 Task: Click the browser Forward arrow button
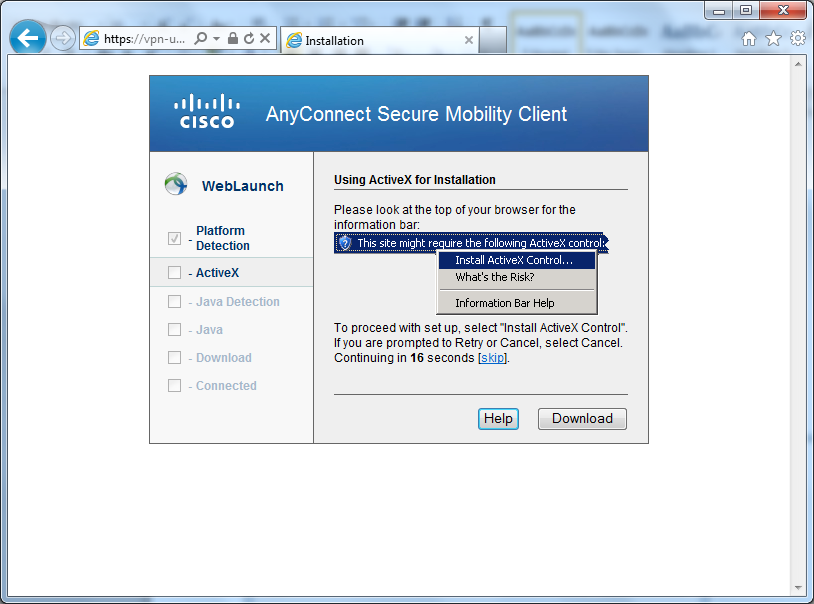pos(62,38)
